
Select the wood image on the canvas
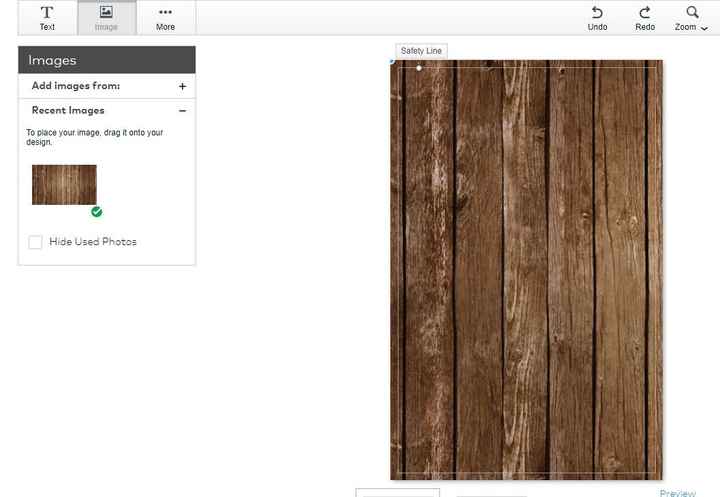526,270
